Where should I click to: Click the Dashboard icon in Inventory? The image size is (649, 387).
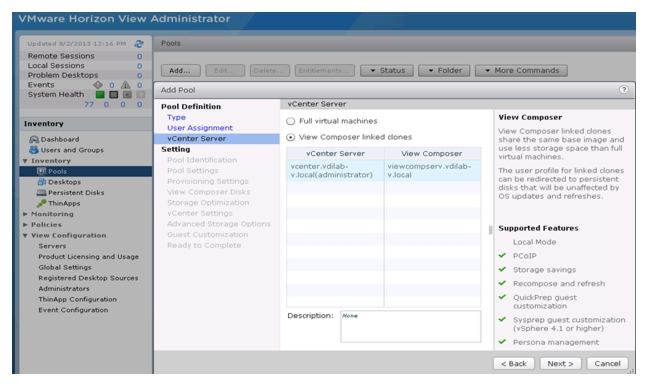click(x=34, y=139)
